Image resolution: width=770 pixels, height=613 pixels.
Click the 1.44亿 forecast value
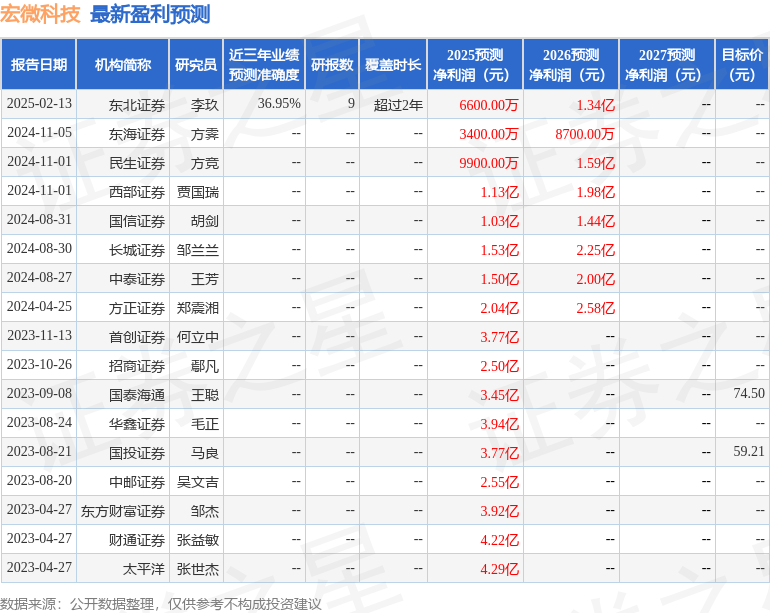click(x=595, y=221)
